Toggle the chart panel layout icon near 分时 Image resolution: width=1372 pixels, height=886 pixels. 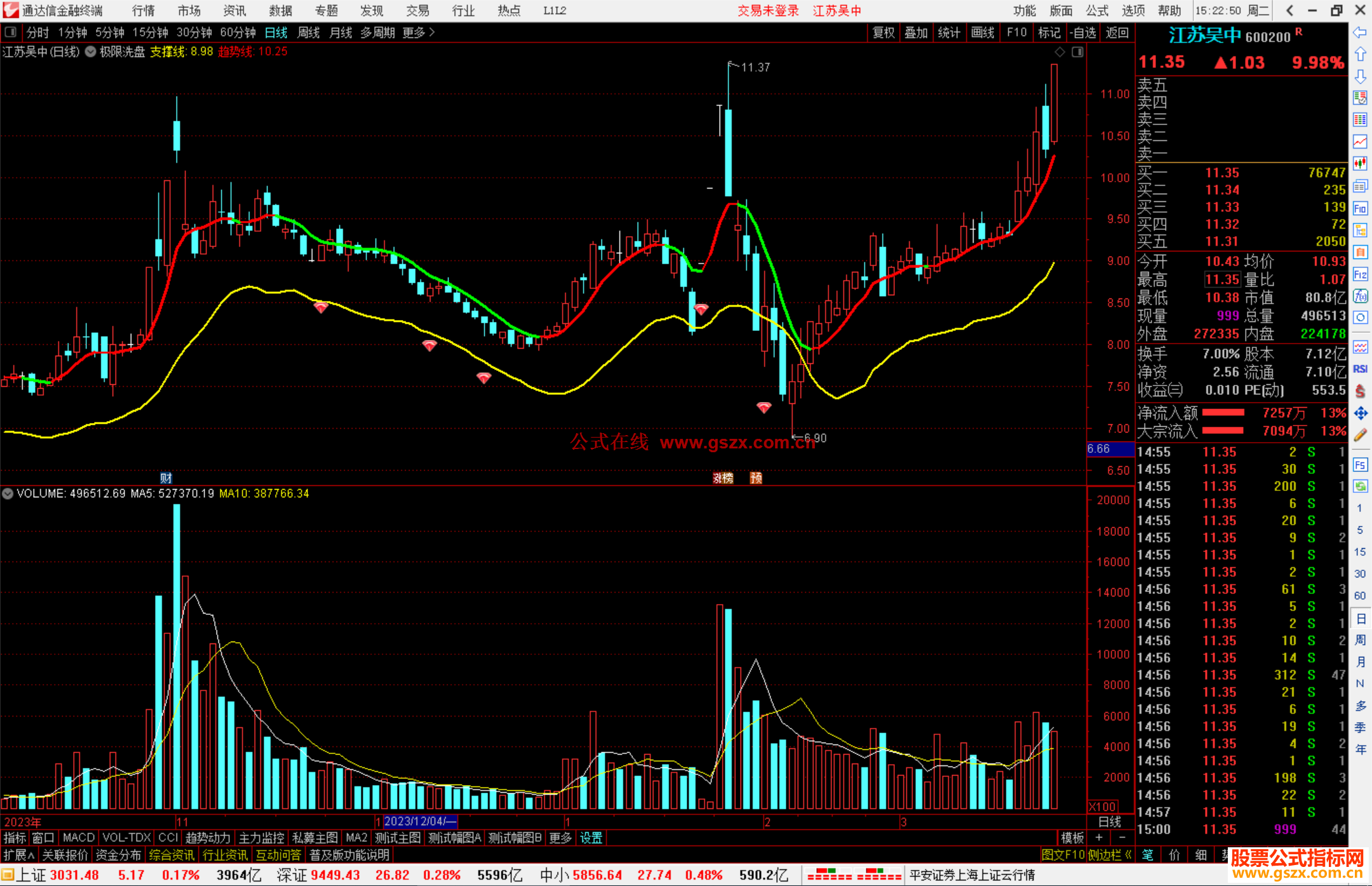tap(11, 32)
